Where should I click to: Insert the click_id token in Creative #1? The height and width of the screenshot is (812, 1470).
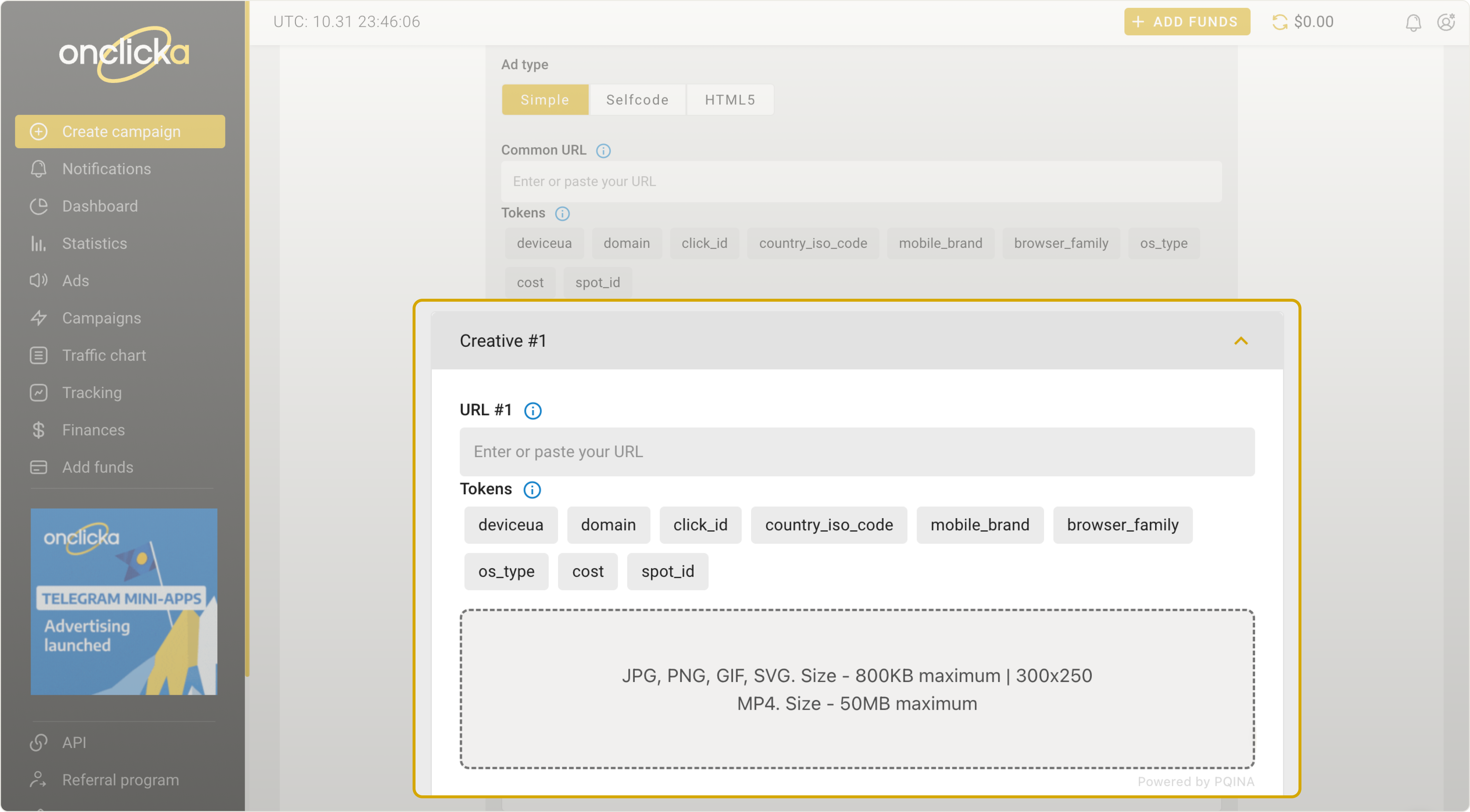click(x=700, y=525)
